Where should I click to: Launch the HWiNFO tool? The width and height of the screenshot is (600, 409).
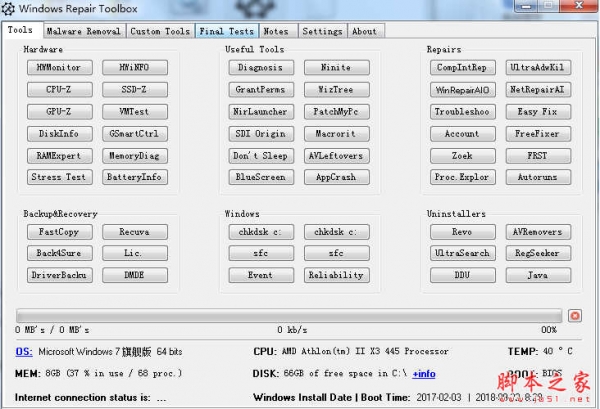(x=135, y=68)
